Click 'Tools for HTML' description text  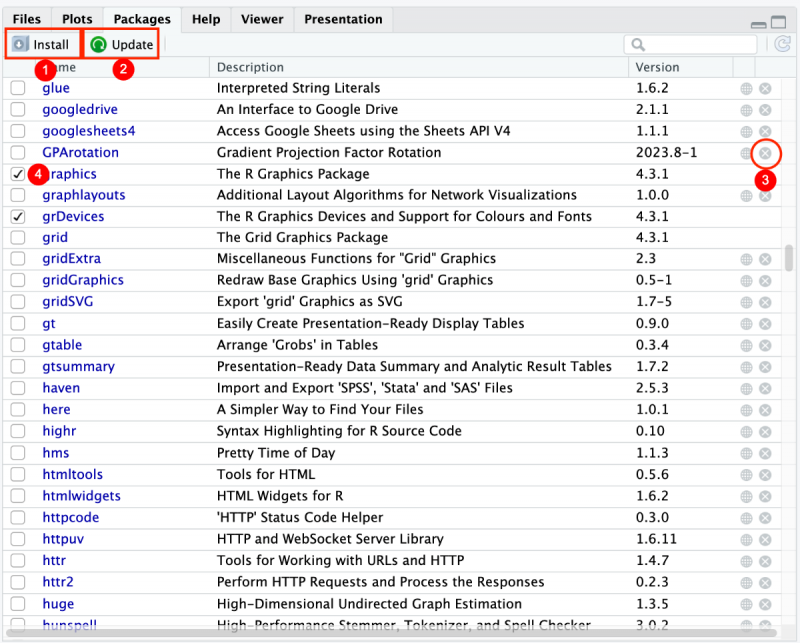pyautogui.click(x=266, y=475)
